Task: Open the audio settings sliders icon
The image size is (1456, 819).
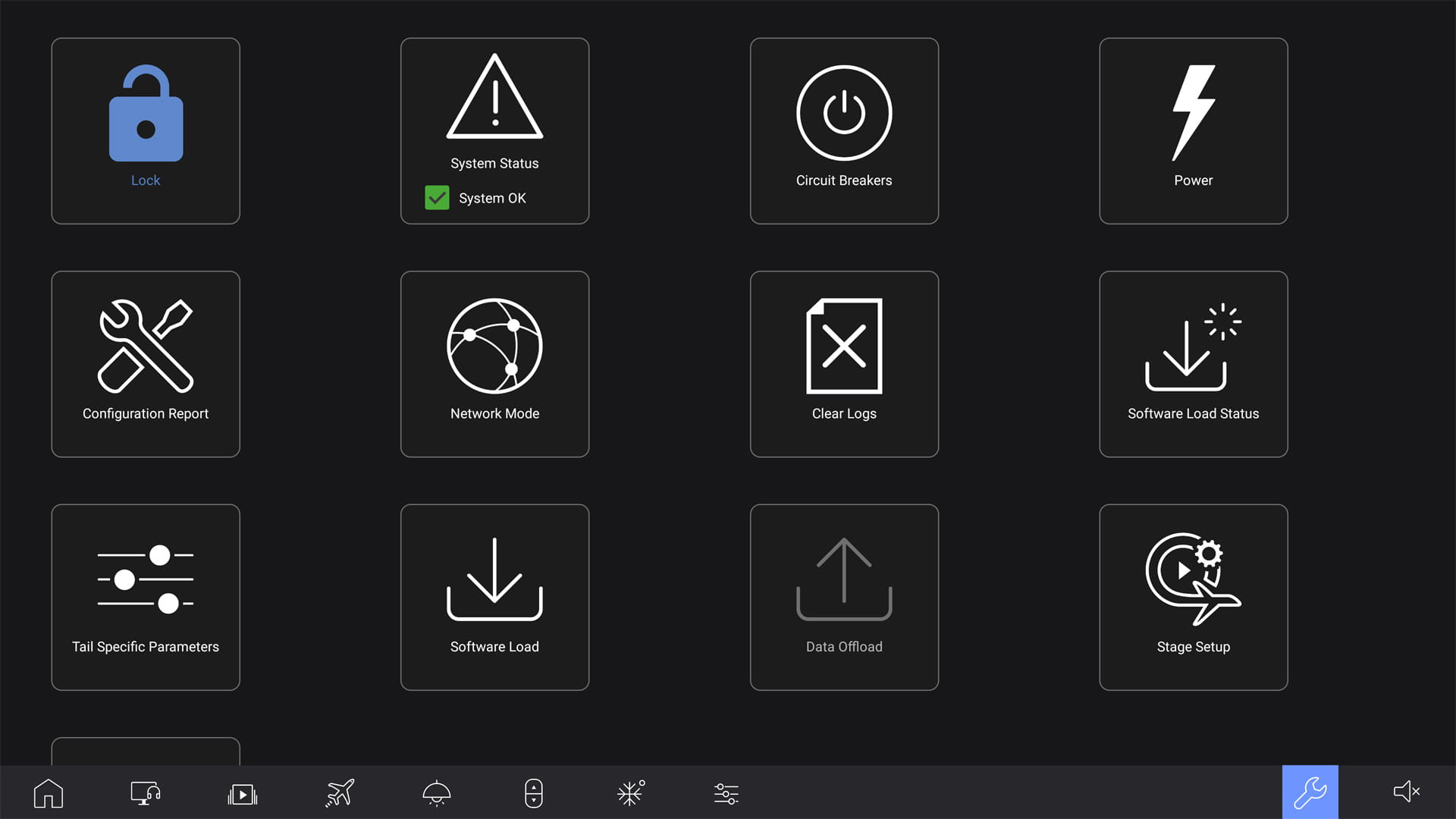Action: coord(726,792)
